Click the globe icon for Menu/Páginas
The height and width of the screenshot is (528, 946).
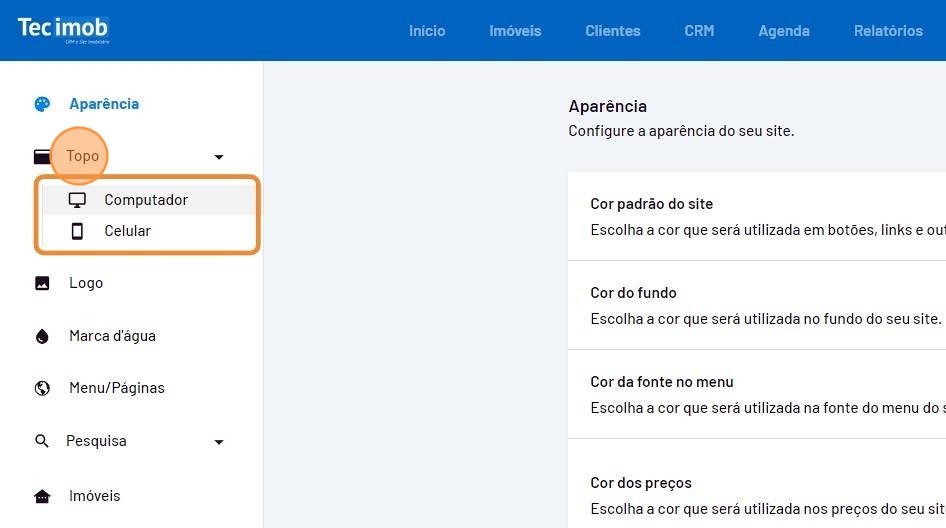pyautogui.click(x=42, y=388)
